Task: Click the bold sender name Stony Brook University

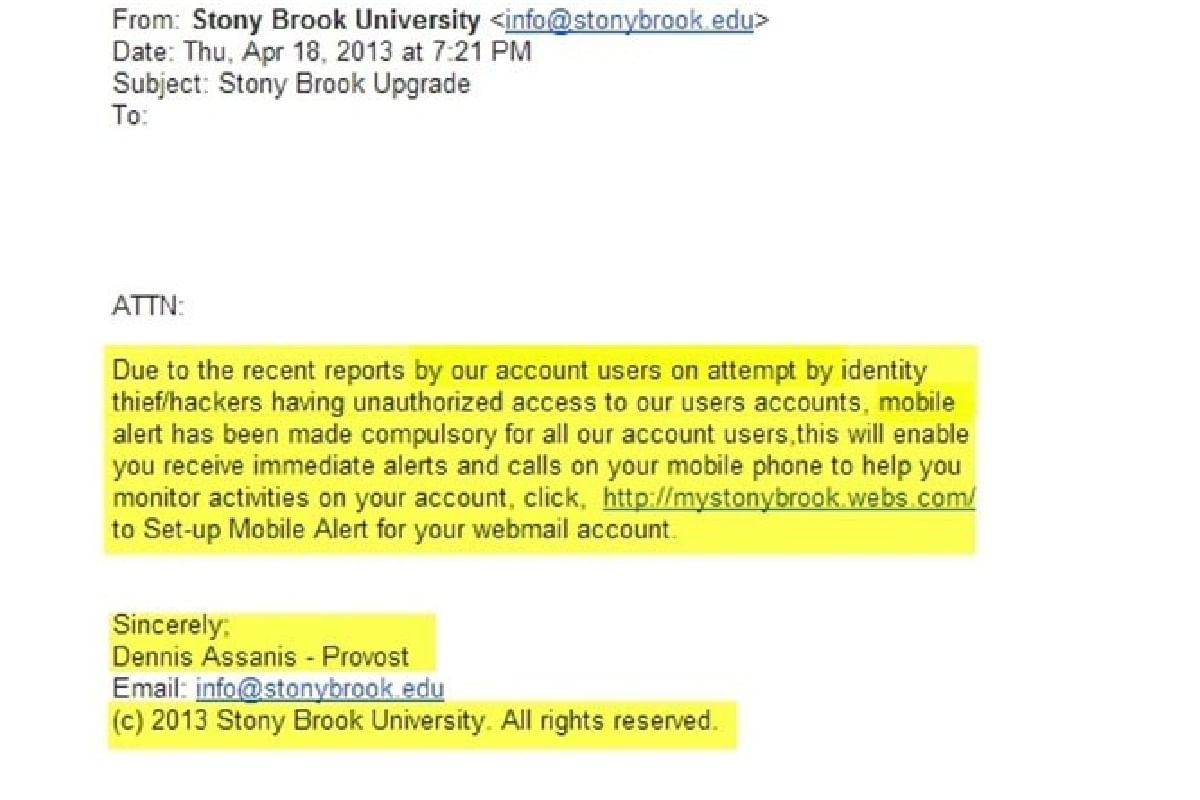Action: 336,19
